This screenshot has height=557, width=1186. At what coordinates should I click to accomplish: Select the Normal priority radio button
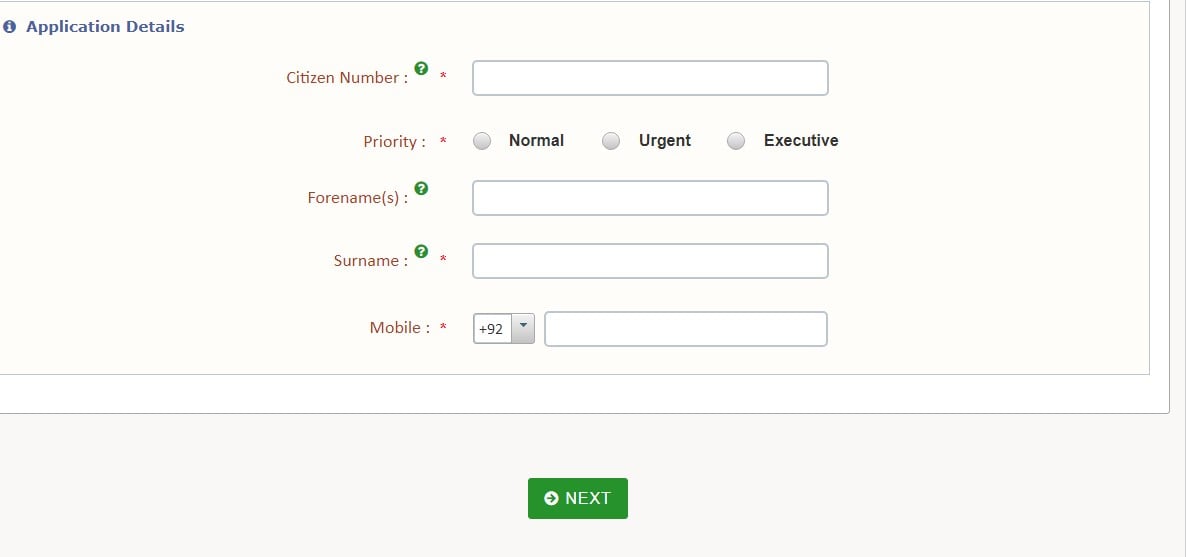[482, 141]
